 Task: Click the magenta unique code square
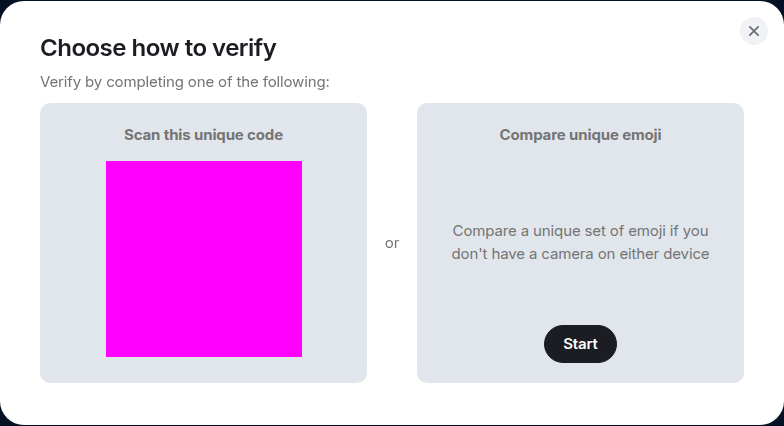click(204, 259)
